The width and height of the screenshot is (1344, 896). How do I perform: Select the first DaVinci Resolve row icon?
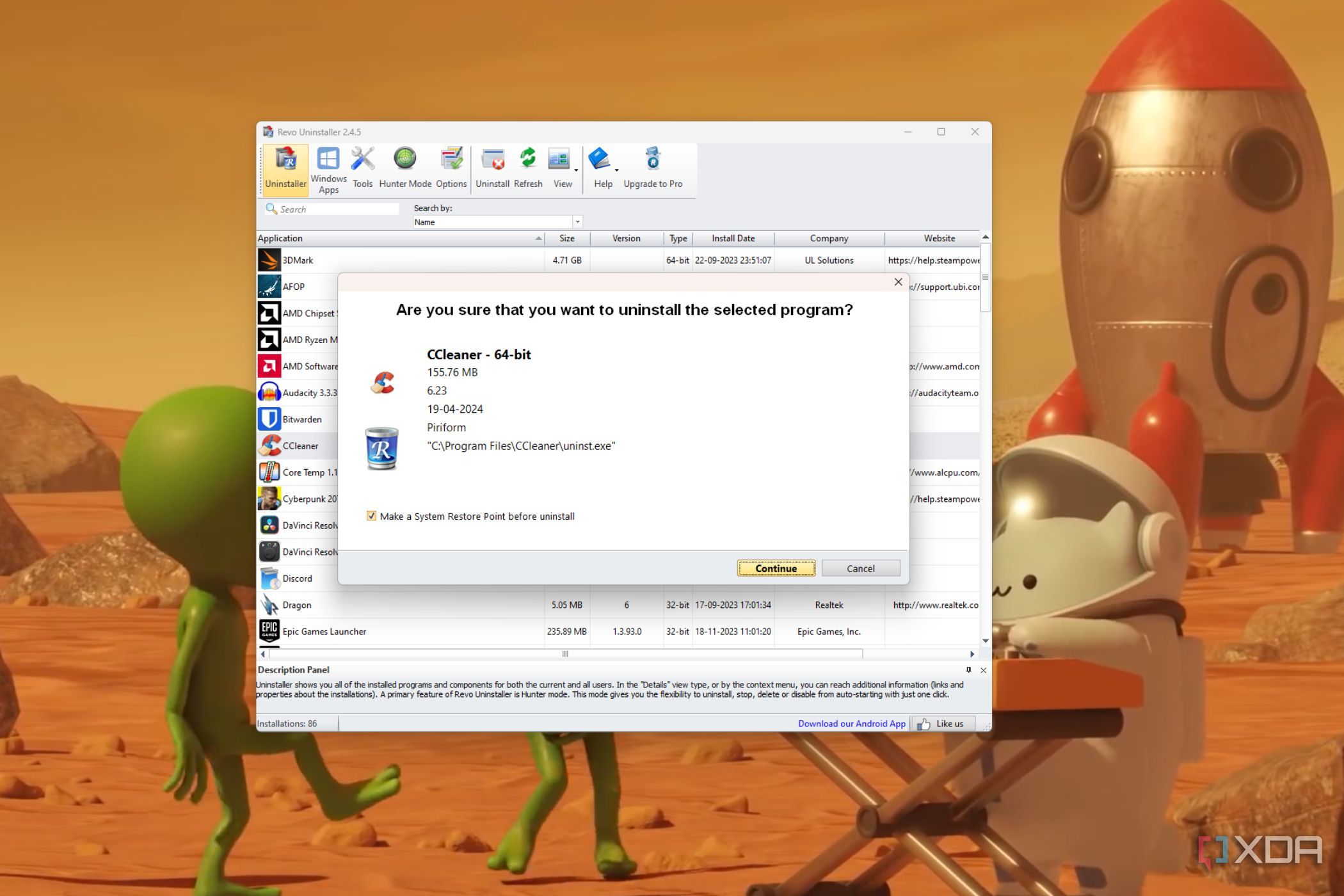269,525
